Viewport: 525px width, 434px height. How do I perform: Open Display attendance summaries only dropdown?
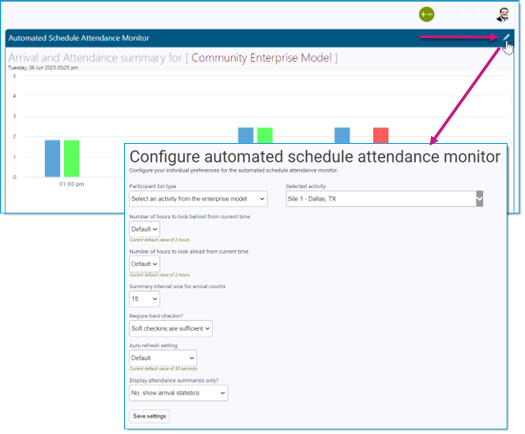[178, 393]
